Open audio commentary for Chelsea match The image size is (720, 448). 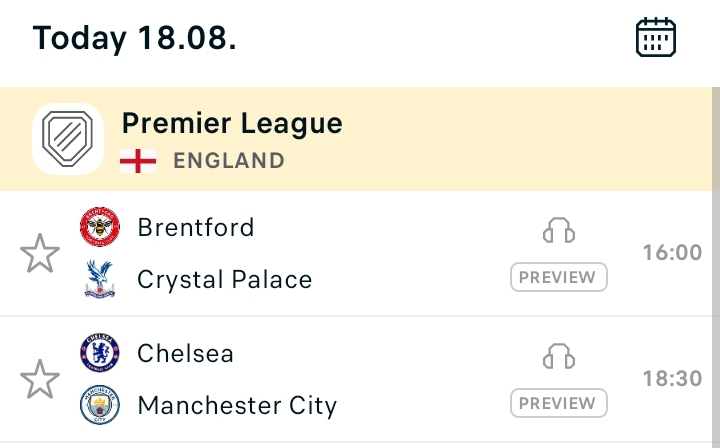coord(559,357)
